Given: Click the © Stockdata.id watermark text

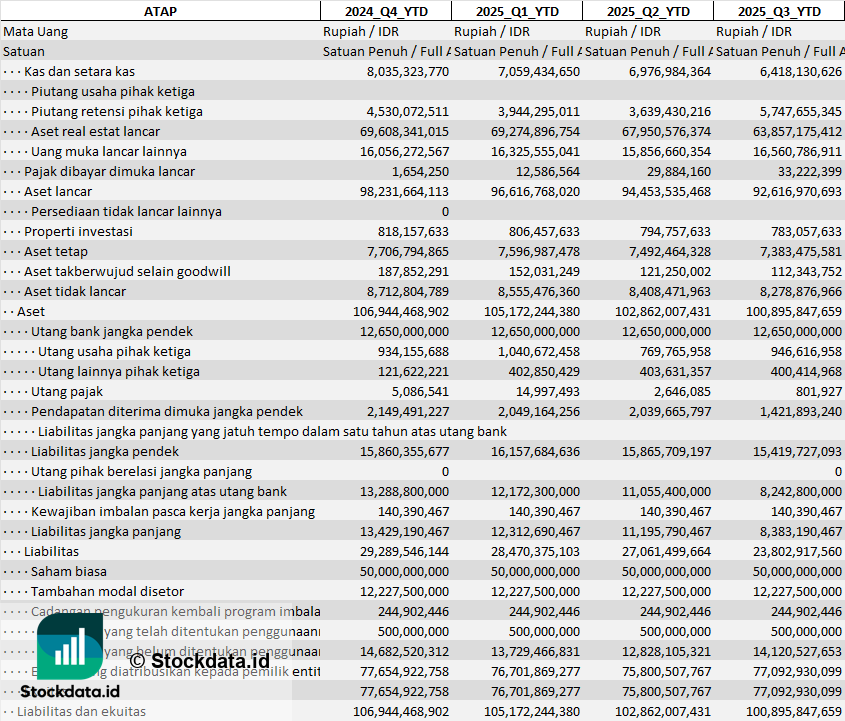Looking at the screenshot, I should tap(199, 660).
